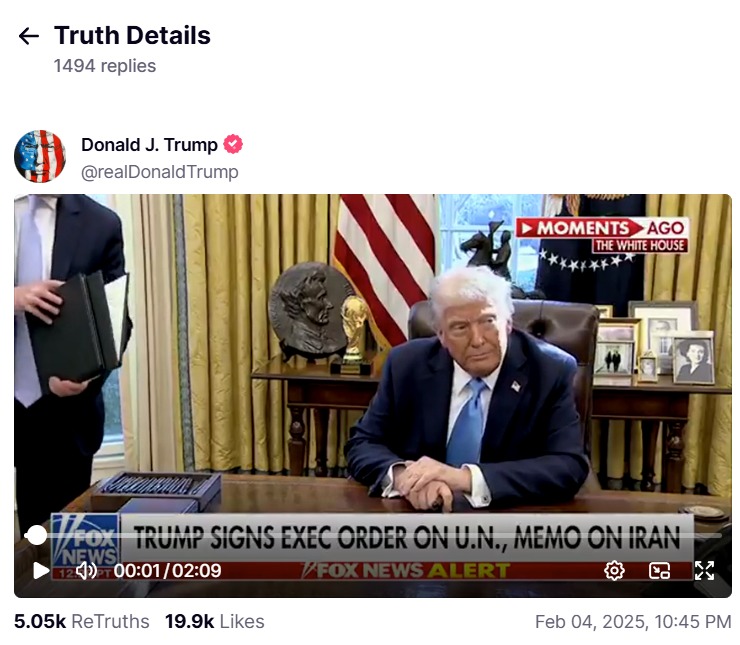The width and height of the screenshot is (740, 645).
Task: Play the video with the play button
Action: (x=41, y=570)
